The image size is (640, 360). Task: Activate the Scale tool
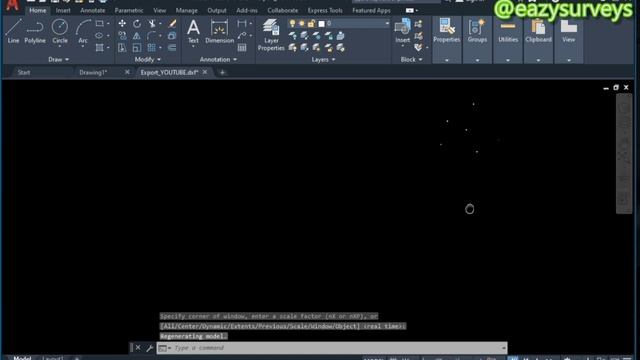coord(137,48)
